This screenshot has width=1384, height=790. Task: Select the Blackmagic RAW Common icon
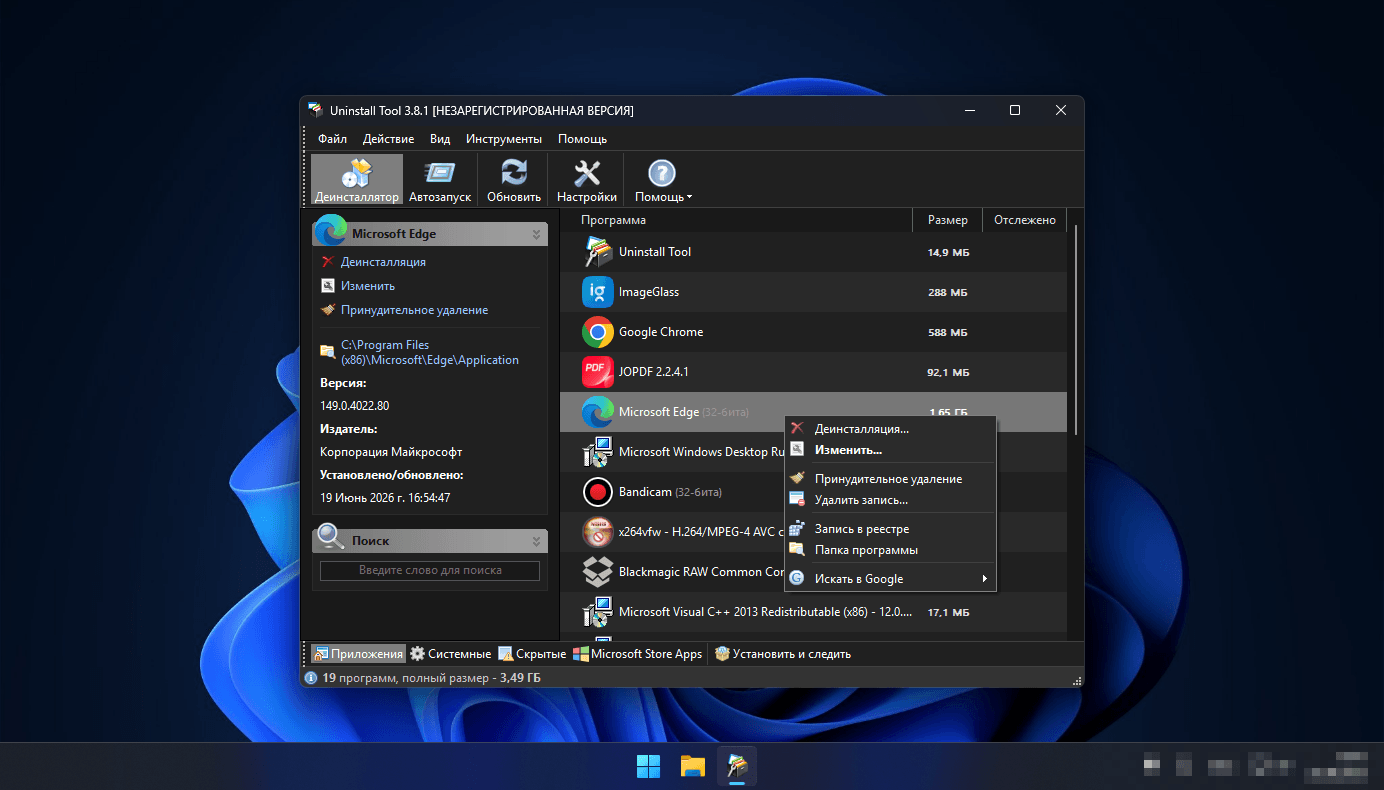[598, 572]
